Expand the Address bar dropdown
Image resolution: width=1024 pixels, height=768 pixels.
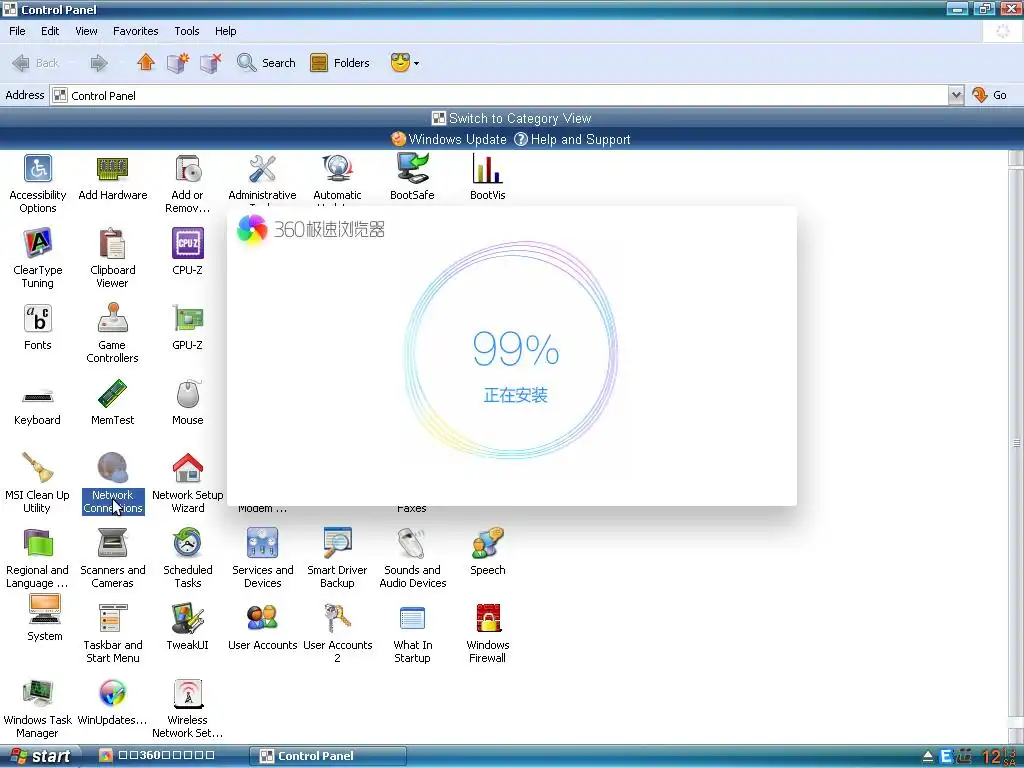[956, 95]
